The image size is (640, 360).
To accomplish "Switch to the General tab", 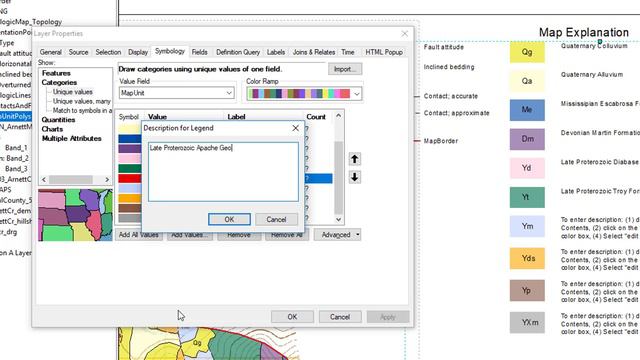I will point(51,52).
